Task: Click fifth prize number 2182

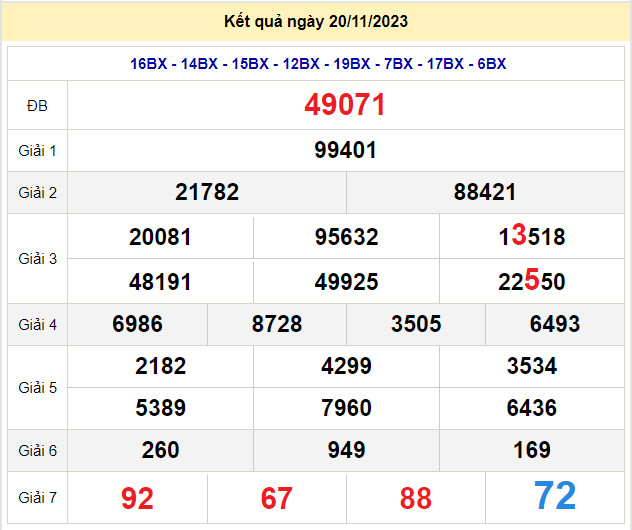Action: [x=160, y=366]
